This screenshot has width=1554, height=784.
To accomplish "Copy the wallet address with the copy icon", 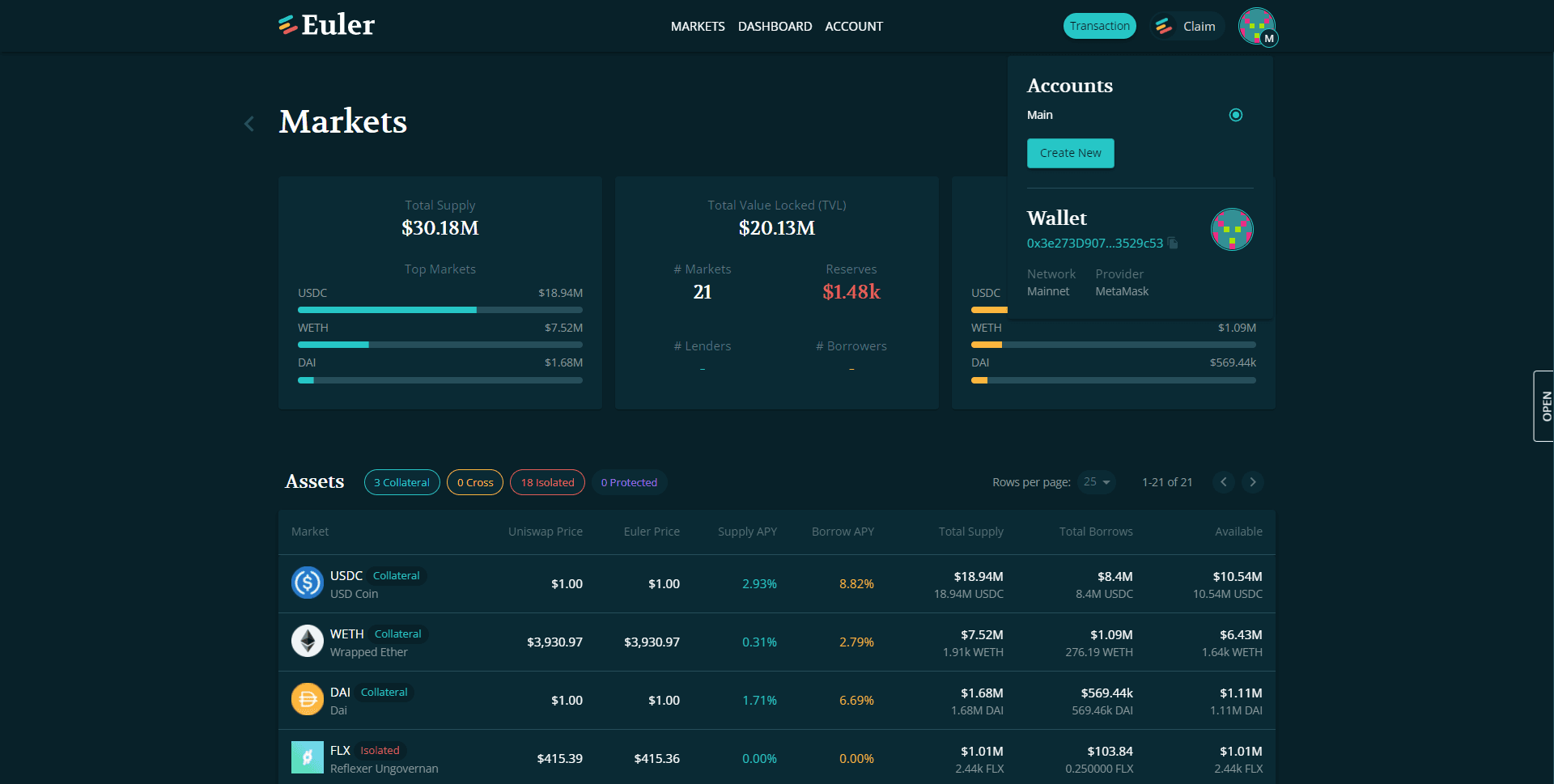I will coord(1173,243).
